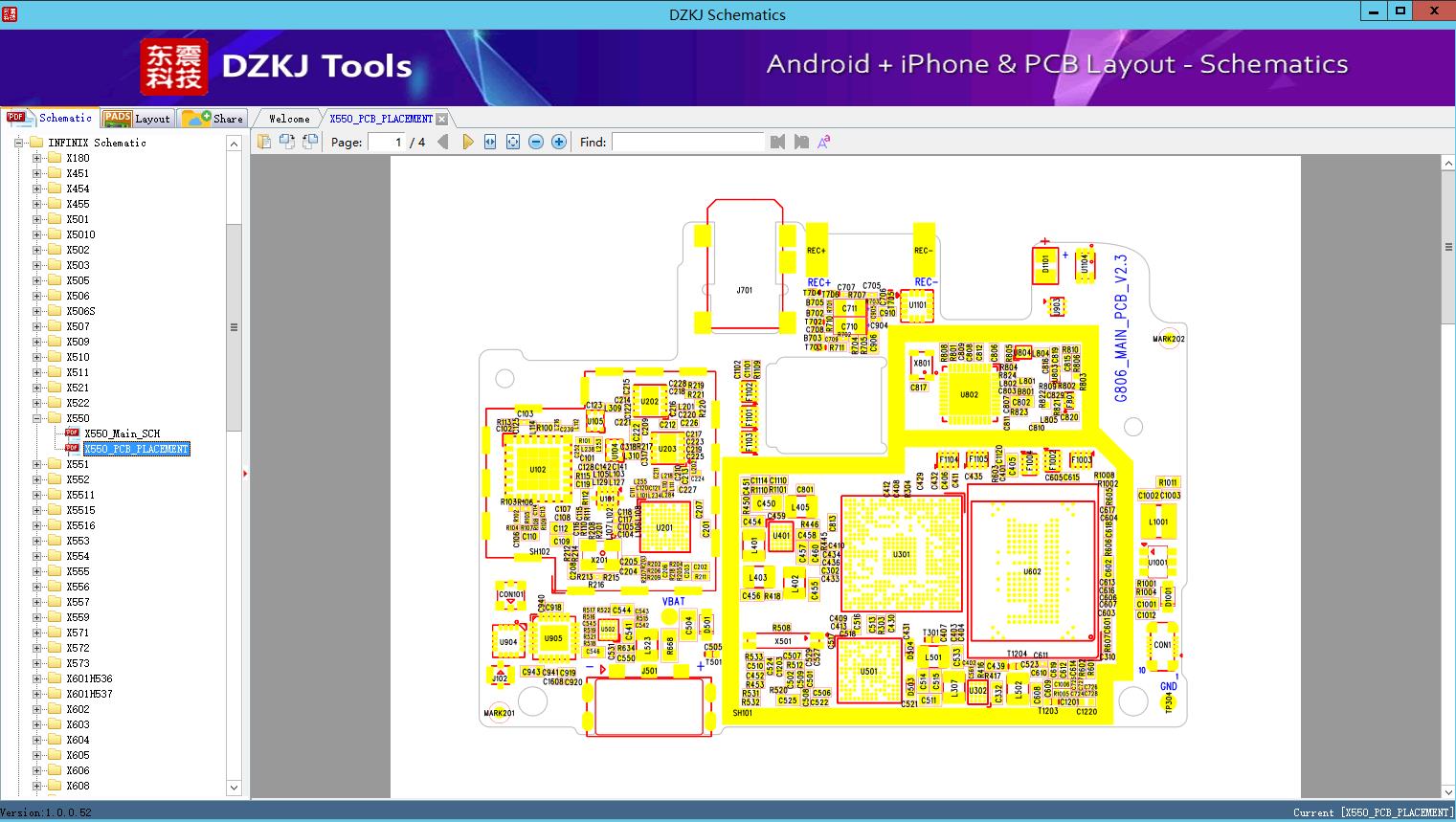Image resolution: width=1456 pixels, height=822 pixels.
Task: Click the rotate page clockwise icon
Action: click(309, 142)
